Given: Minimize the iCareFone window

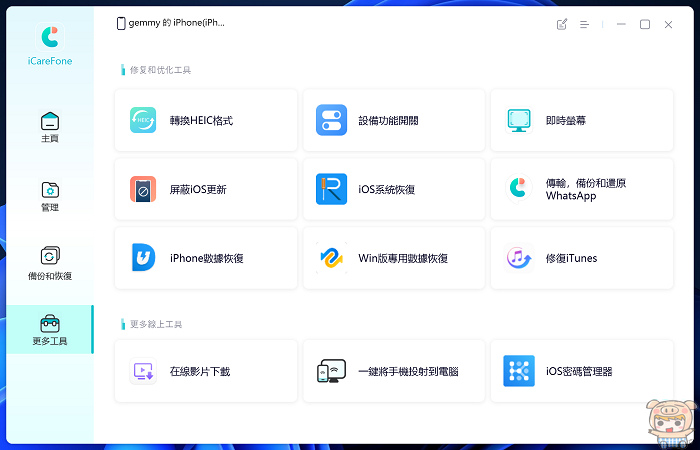Looking at the screenshot, I should pyautogui.click(x=621, y=24).
